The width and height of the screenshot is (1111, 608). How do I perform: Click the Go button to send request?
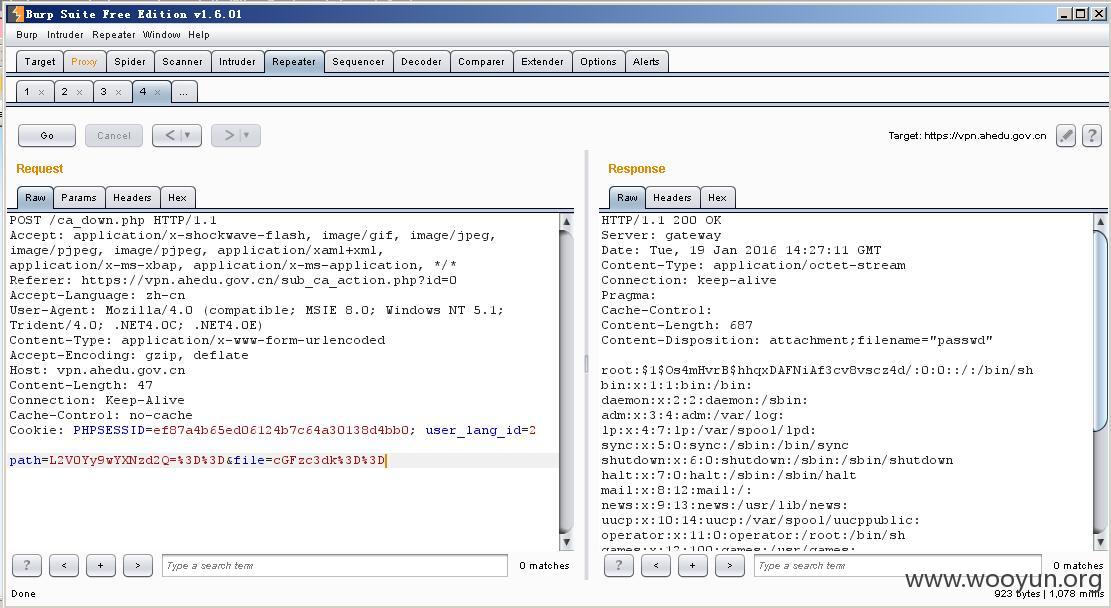(47, 135)
